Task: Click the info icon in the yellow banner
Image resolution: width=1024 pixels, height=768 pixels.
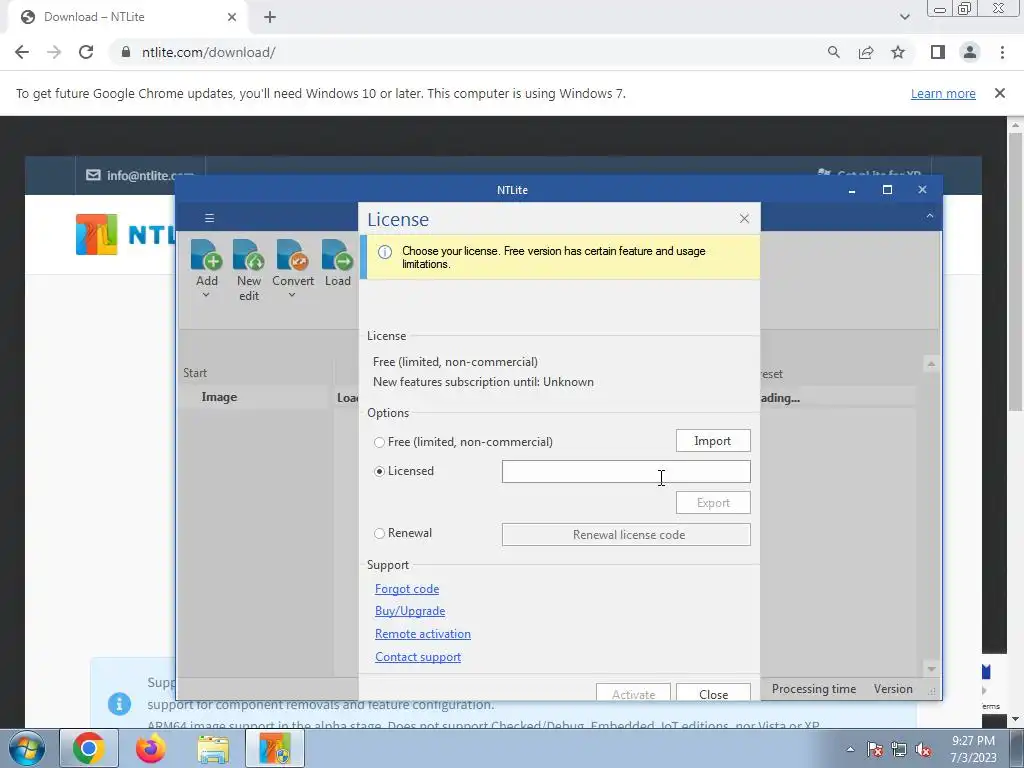Action: tap(385, 252)
